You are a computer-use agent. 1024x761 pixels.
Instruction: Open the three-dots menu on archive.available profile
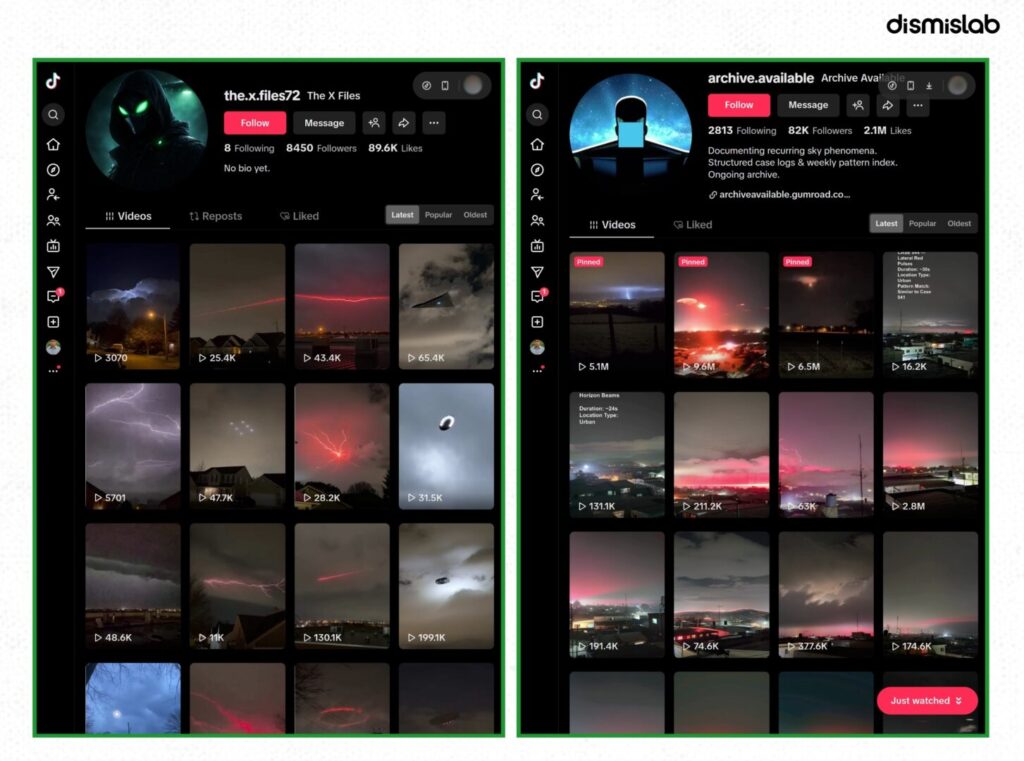918,105
